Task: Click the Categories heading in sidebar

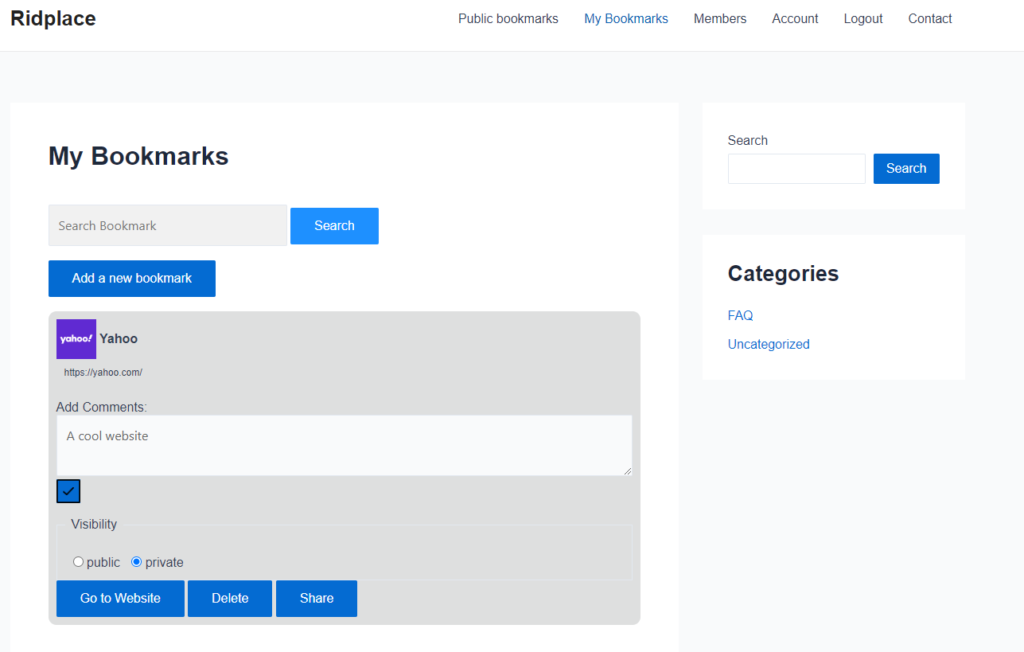Action: point(783,273)
